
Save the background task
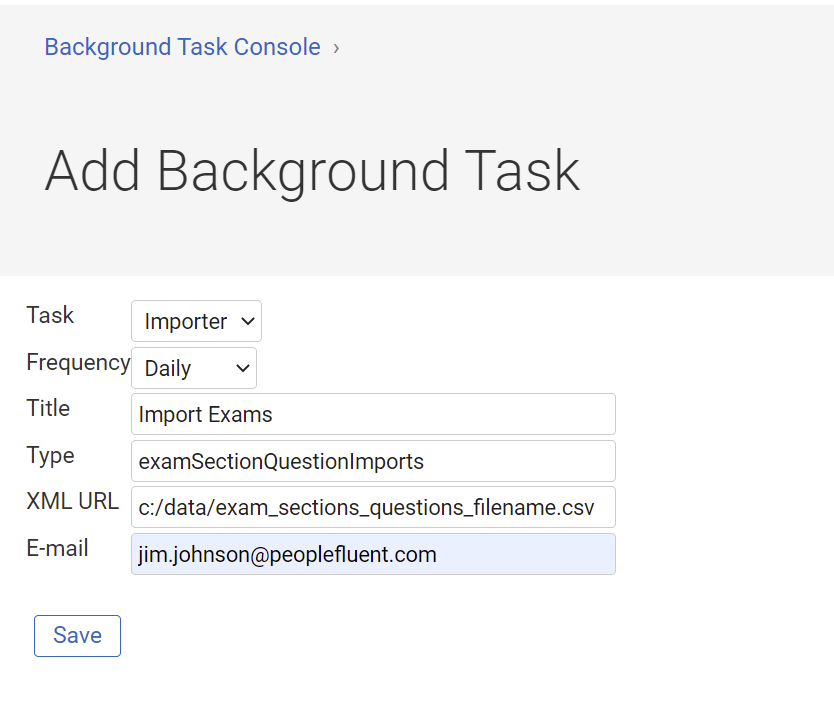click(x=78, y=636)
